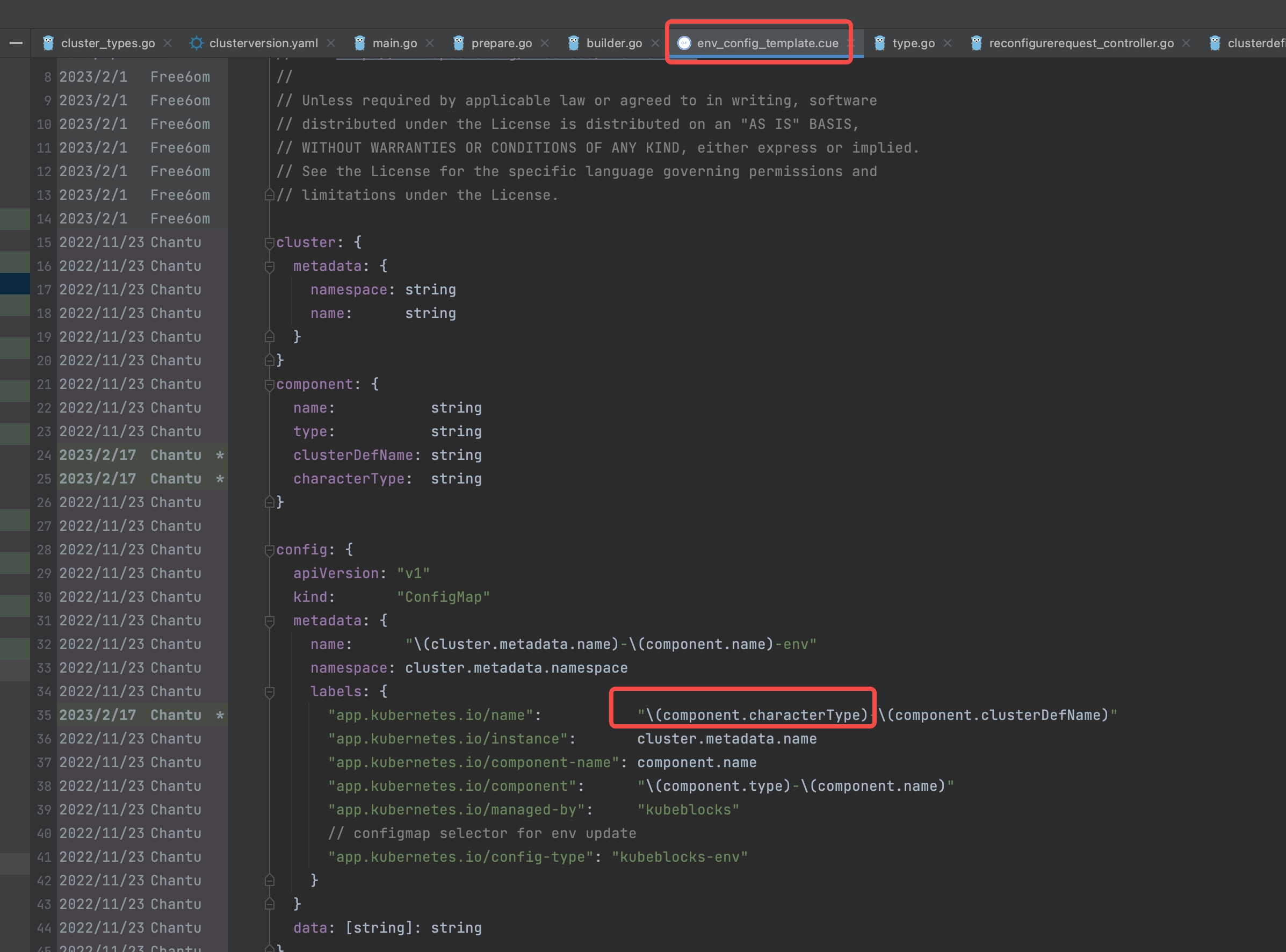Close the prepare.go tab

(x=545, y=42)
